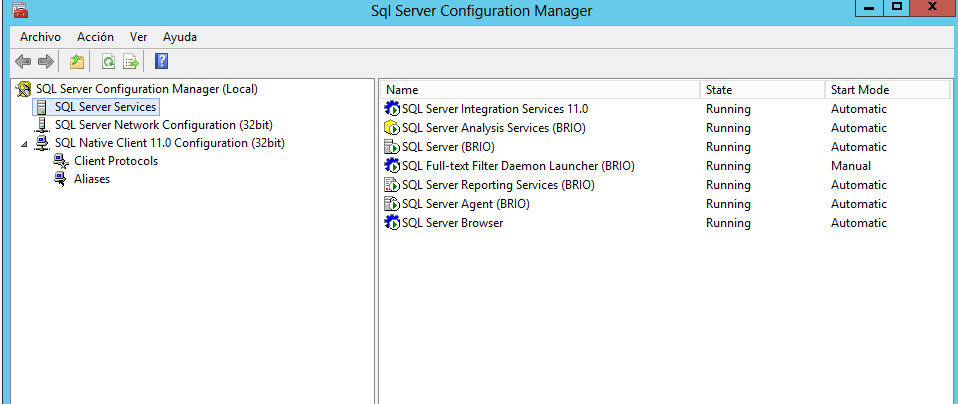Click the Up one level folder icon
Screen dimensions: 958x404
[77, 62]
